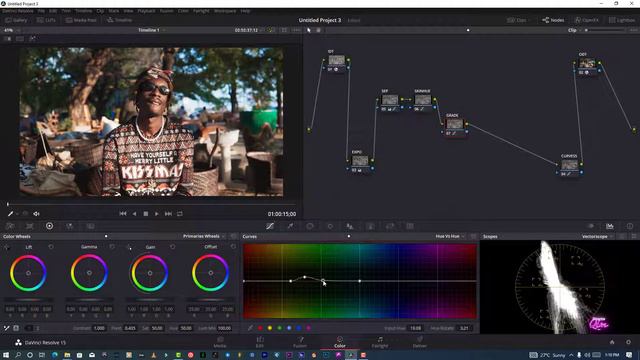Open the Clips panel dropdown arrow
This screenshot has height=360, width=640.
tap(530, 20)
